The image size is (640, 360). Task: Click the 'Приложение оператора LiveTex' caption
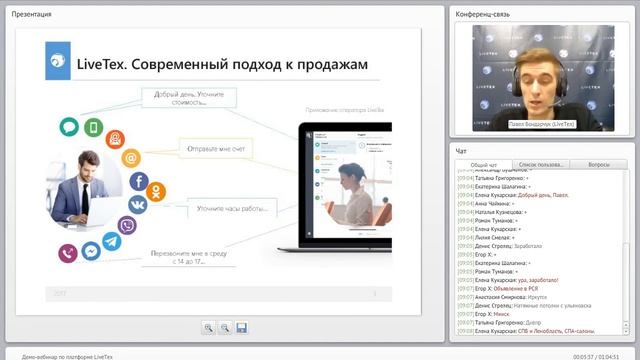(x=344, y=110)
